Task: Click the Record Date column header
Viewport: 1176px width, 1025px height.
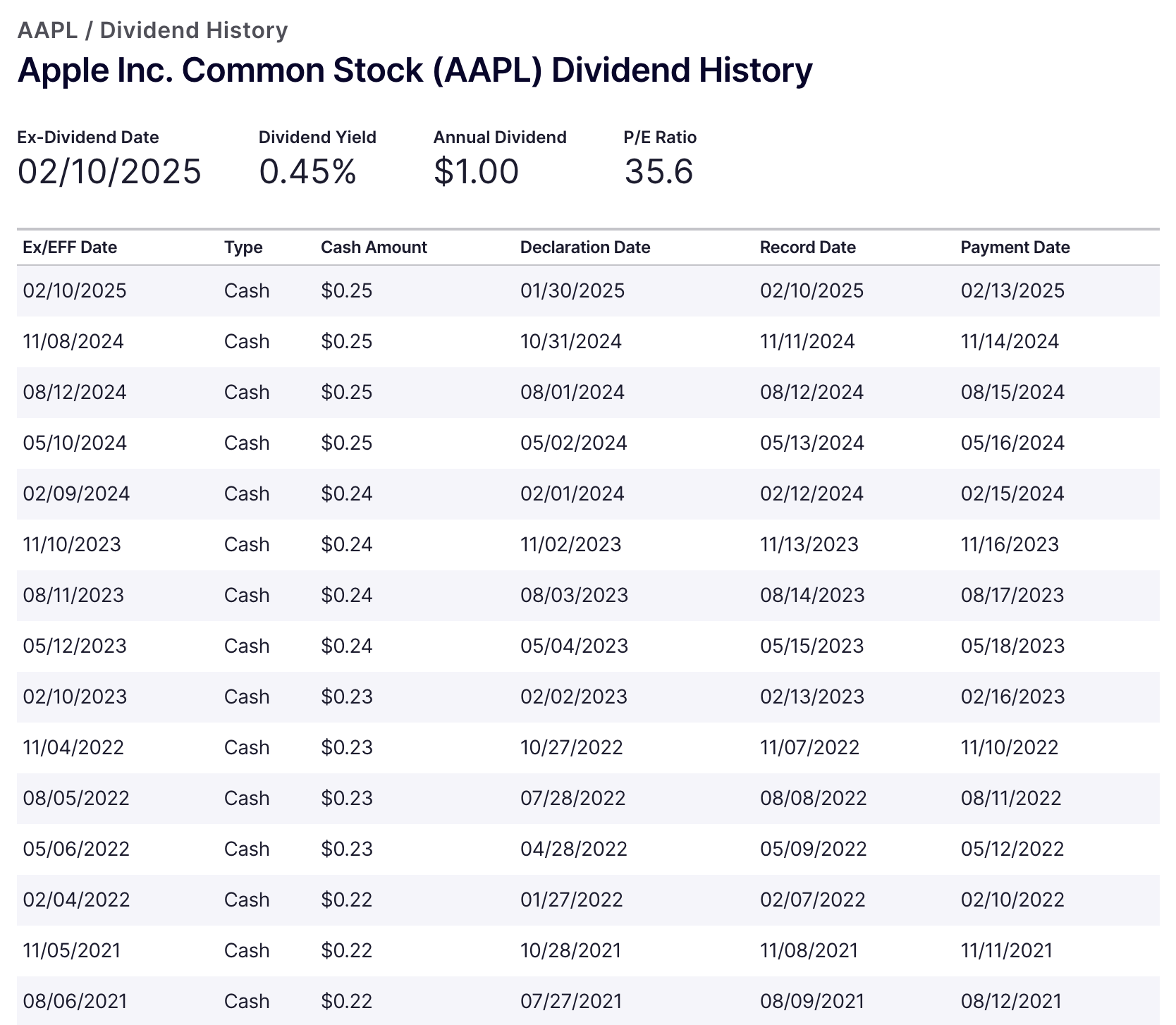Action: 808,247
